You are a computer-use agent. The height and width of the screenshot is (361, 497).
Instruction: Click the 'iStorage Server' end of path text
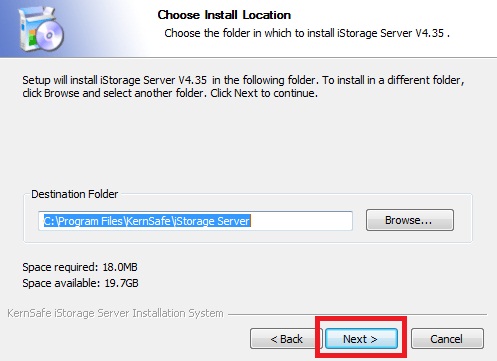tap(212, 221)
